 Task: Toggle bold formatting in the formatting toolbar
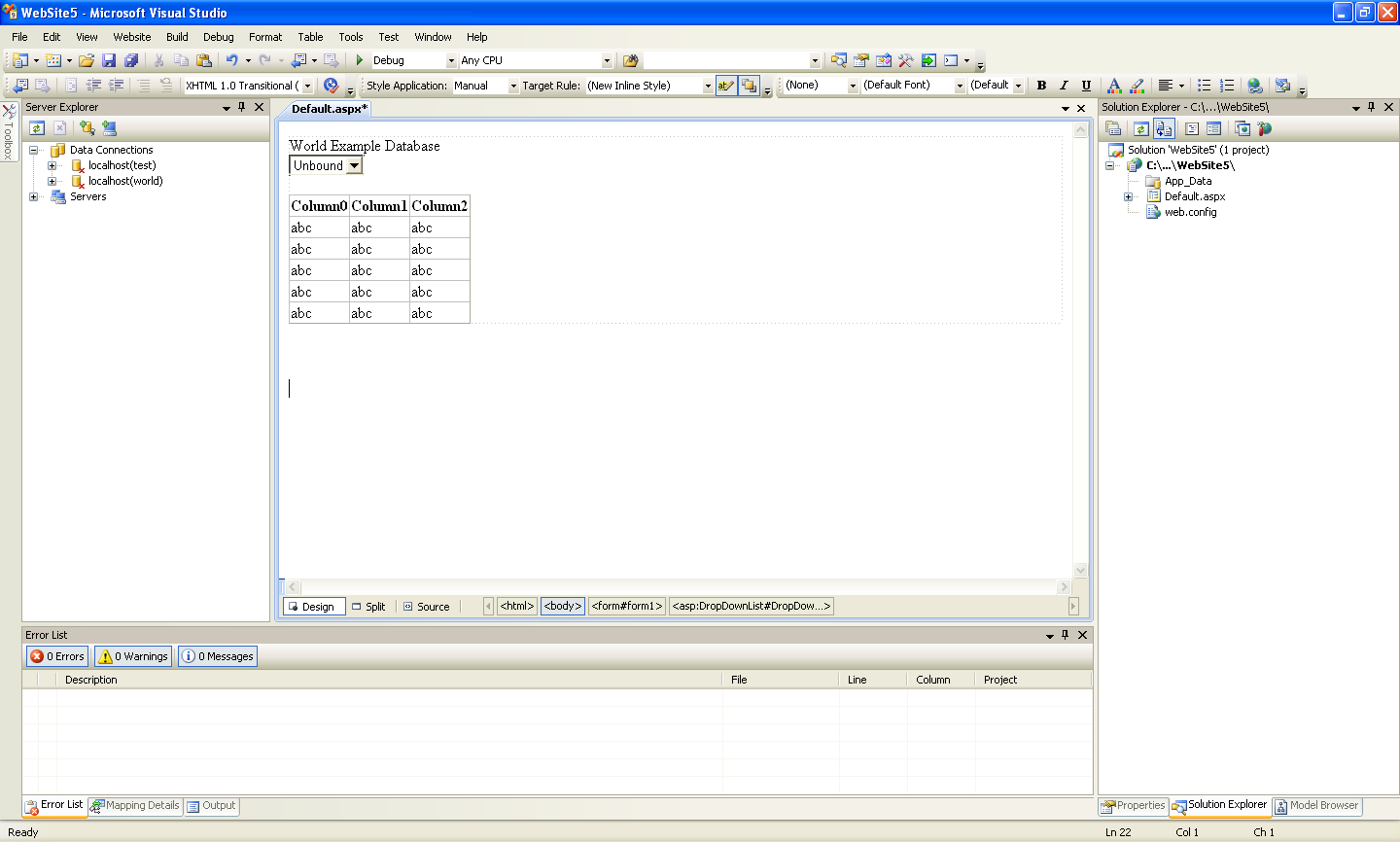pos(1040,85)
